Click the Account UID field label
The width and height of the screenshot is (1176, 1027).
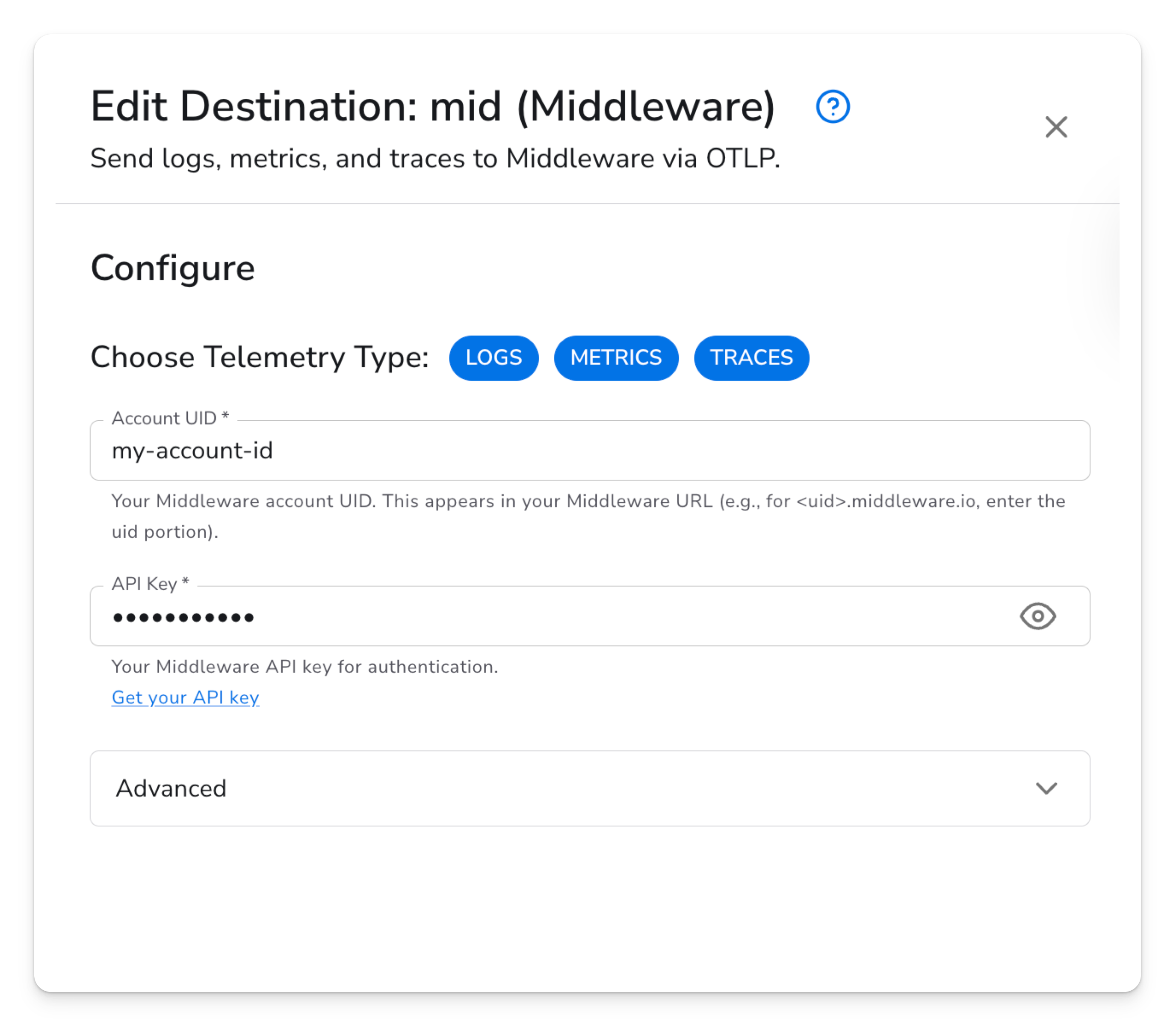pos(170,418)
